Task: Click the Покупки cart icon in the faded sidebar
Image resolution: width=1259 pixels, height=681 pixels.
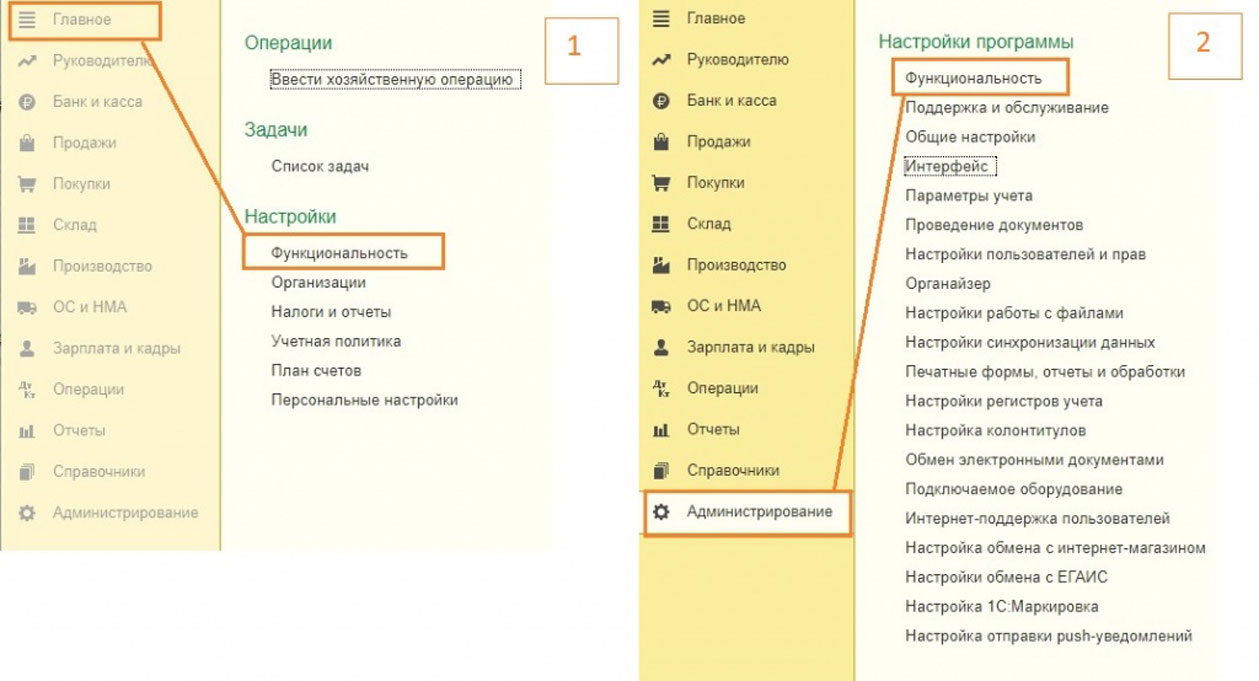Action: [x=28, y=184]
